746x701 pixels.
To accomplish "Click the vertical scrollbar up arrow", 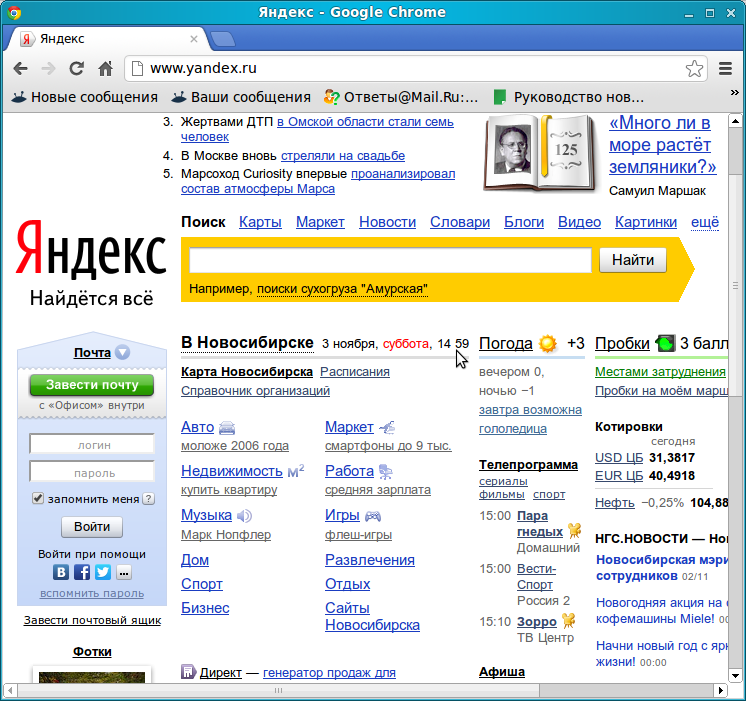I will pyautogui.click(x=735, y=121).
